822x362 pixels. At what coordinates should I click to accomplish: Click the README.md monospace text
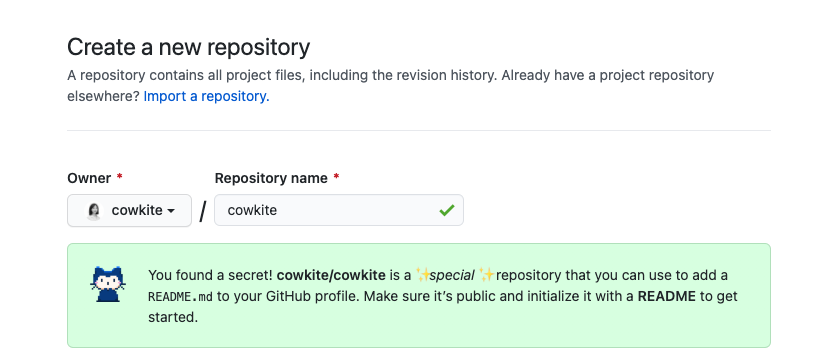[x=180, y=297]
